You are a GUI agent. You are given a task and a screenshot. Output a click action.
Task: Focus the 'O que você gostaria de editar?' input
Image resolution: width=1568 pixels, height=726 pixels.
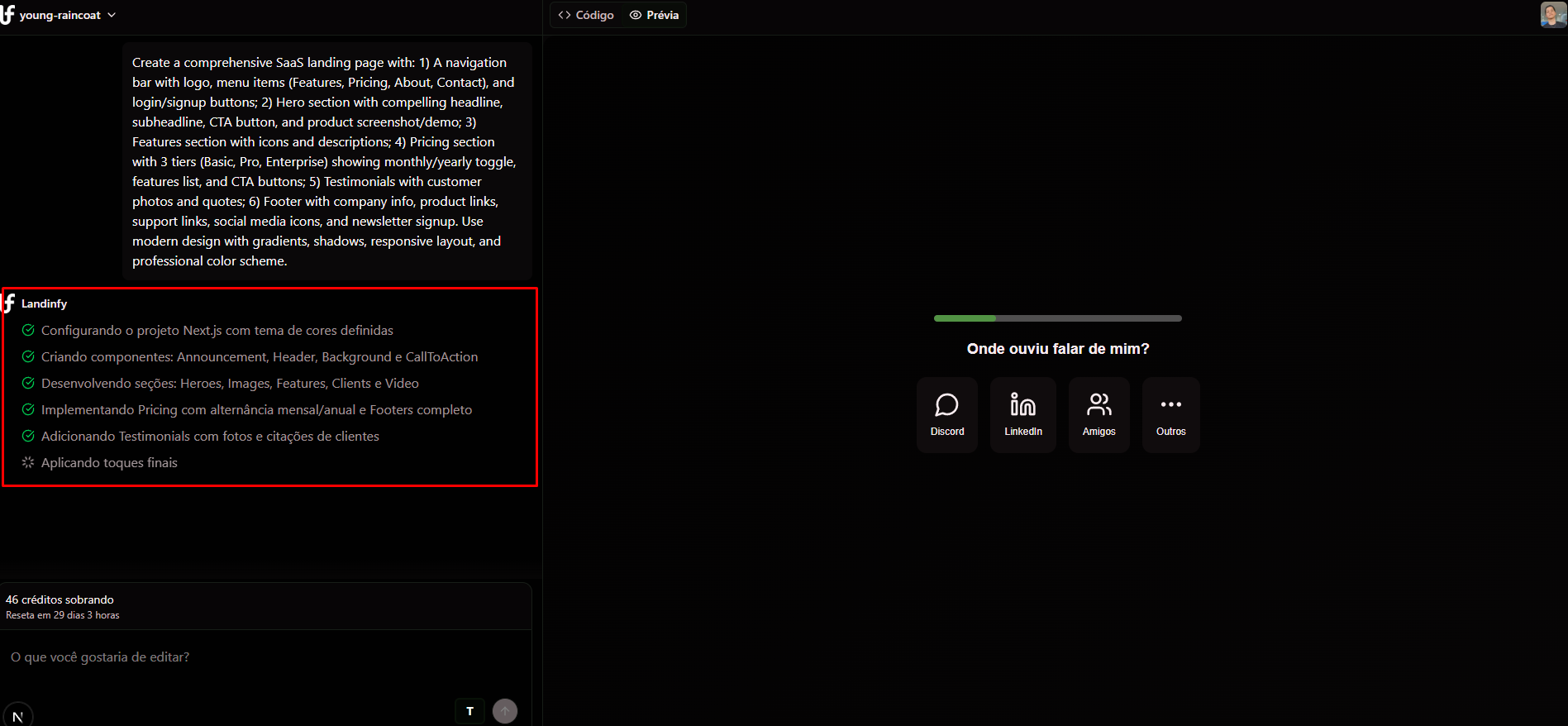click(265, 657)
